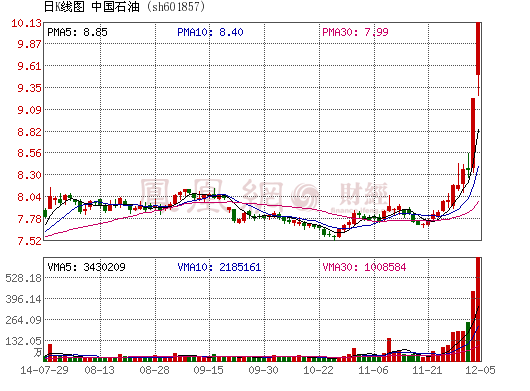This screenshot has height=391, width=530.
Task: Click the 396.14 volume axis label
Action: coord(23,299)
